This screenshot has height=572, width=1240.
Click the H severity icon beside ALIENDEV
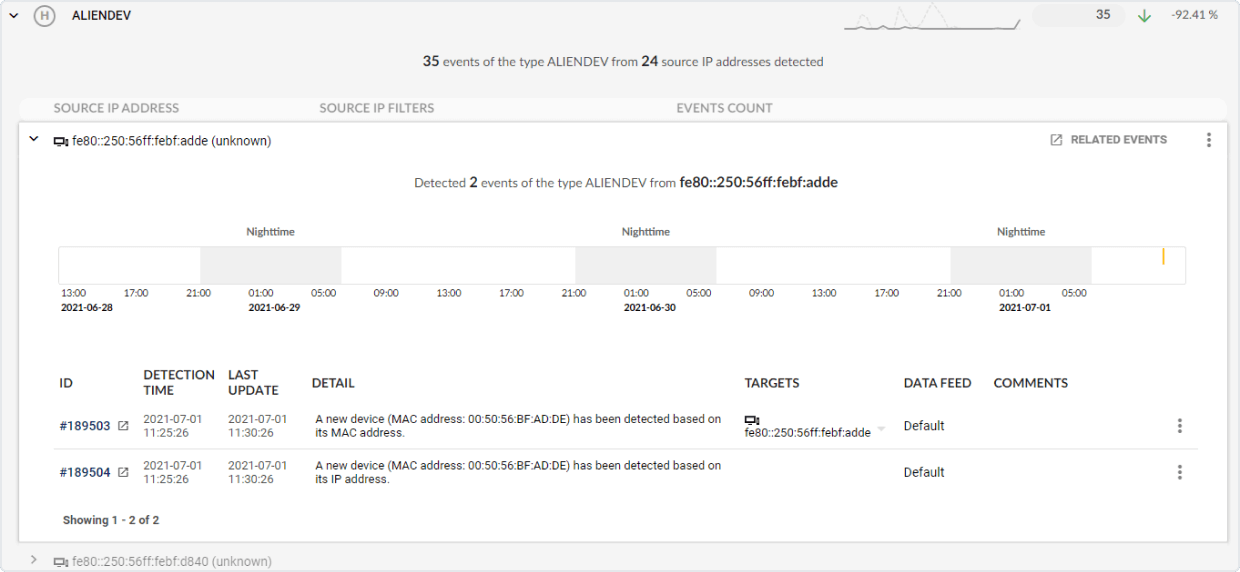click(44, 16)
